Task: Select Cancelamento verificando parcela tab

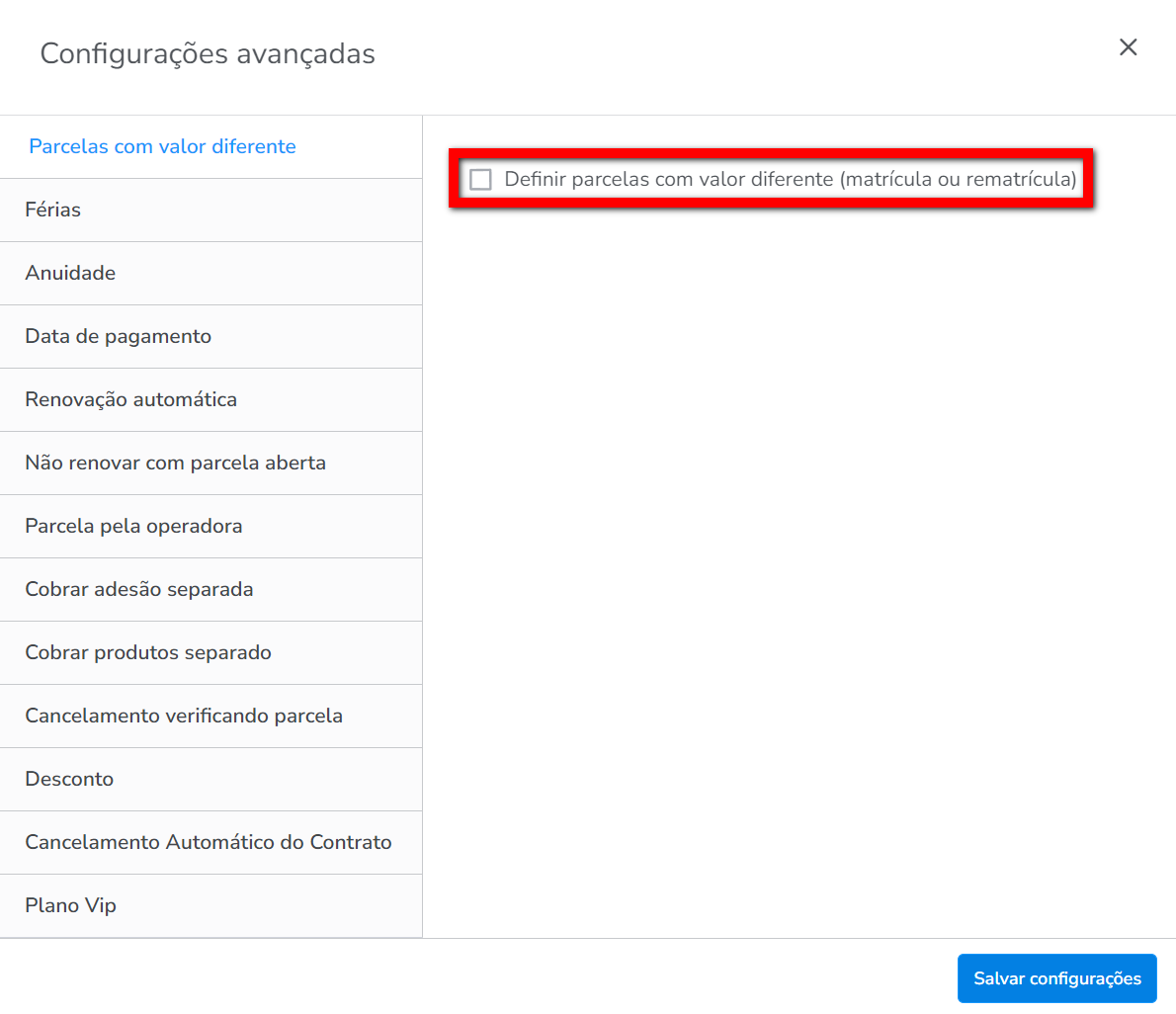Action: (x=184, y=716)
